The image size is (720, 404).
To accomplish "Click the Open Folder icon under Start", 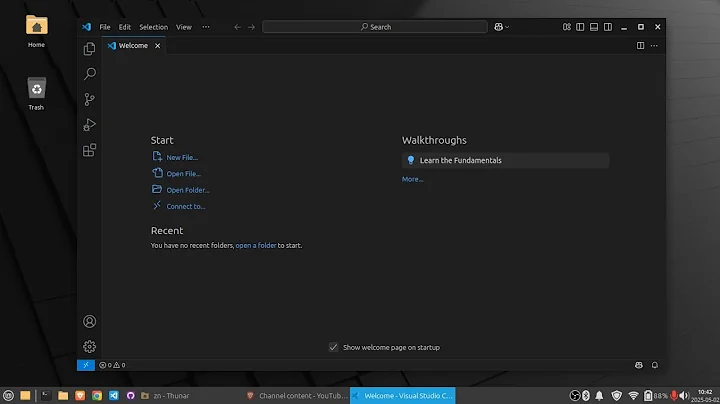I will [157, 189].
